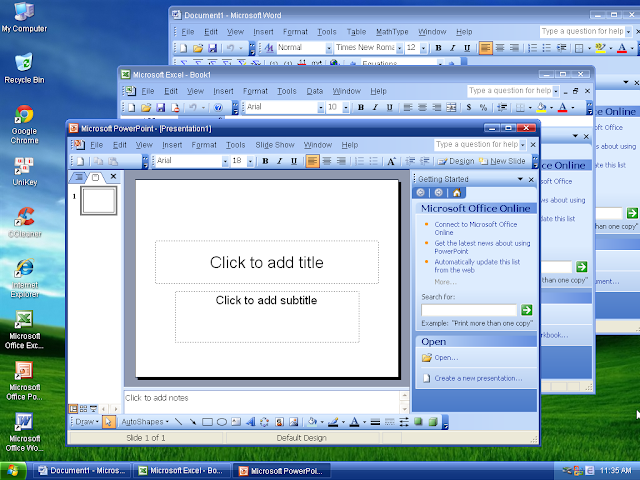Image resolution: width=640 pixels, height=480 pixels.
Task: Switch to the Slides tab in PowerPoint pane
Action: point(96,177)
